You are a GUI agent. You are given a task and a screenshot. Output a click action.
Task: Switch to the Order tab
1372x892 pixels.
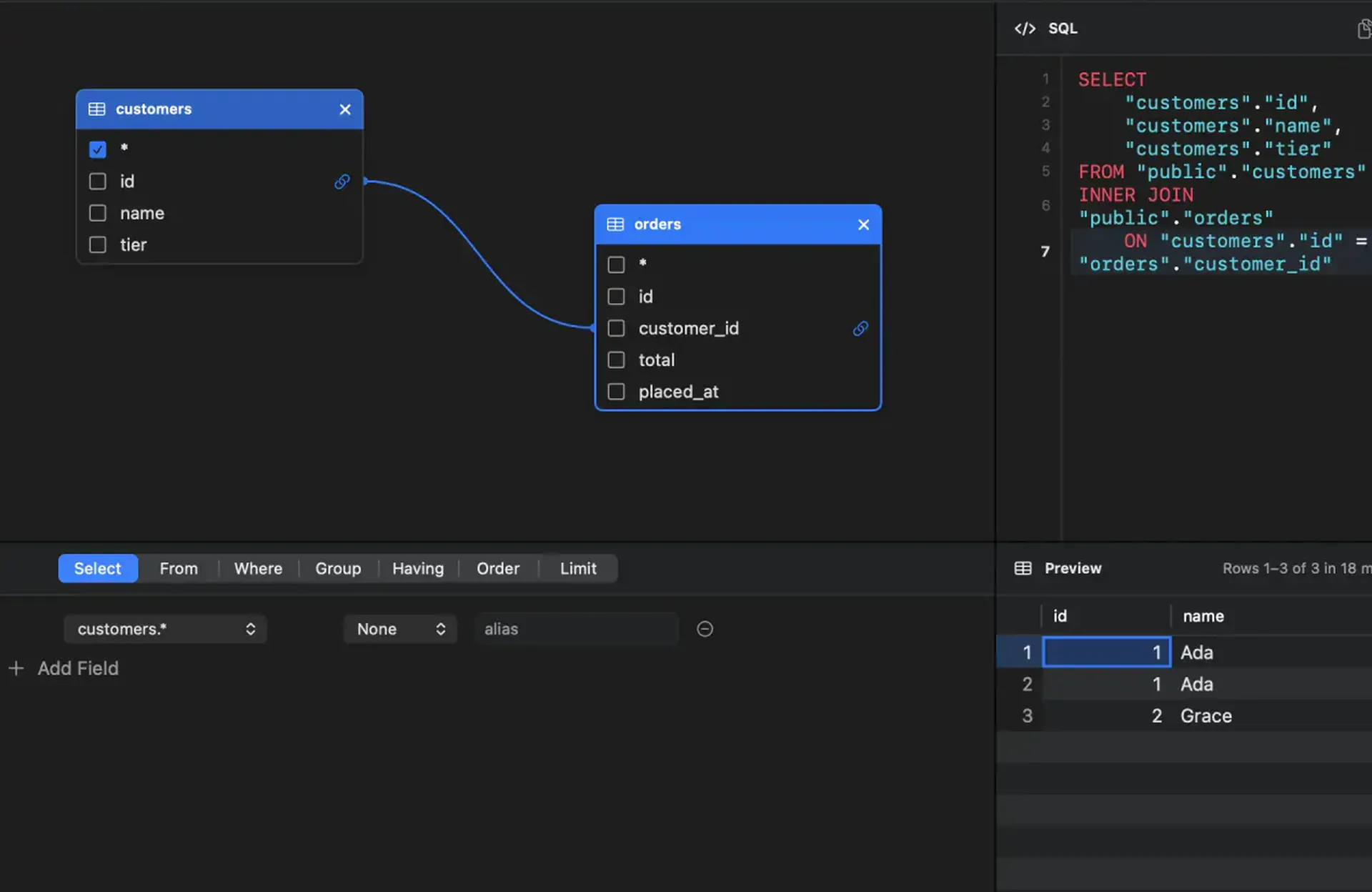(x=498, y=568)
